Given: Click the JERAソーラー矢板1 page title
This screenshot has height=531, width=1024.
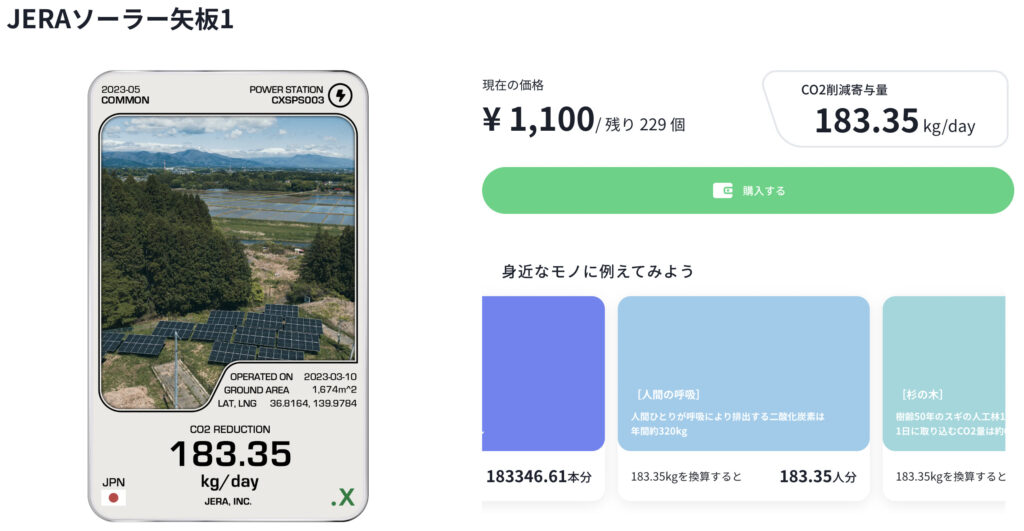Looking at the screenshot, I should pyautogui.click(x=120, y=19).
